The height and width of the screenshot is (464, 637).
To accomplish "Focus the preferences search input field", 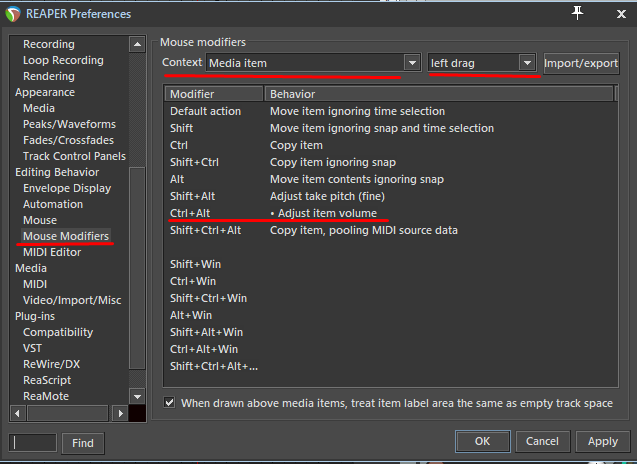I will [32, 442].
